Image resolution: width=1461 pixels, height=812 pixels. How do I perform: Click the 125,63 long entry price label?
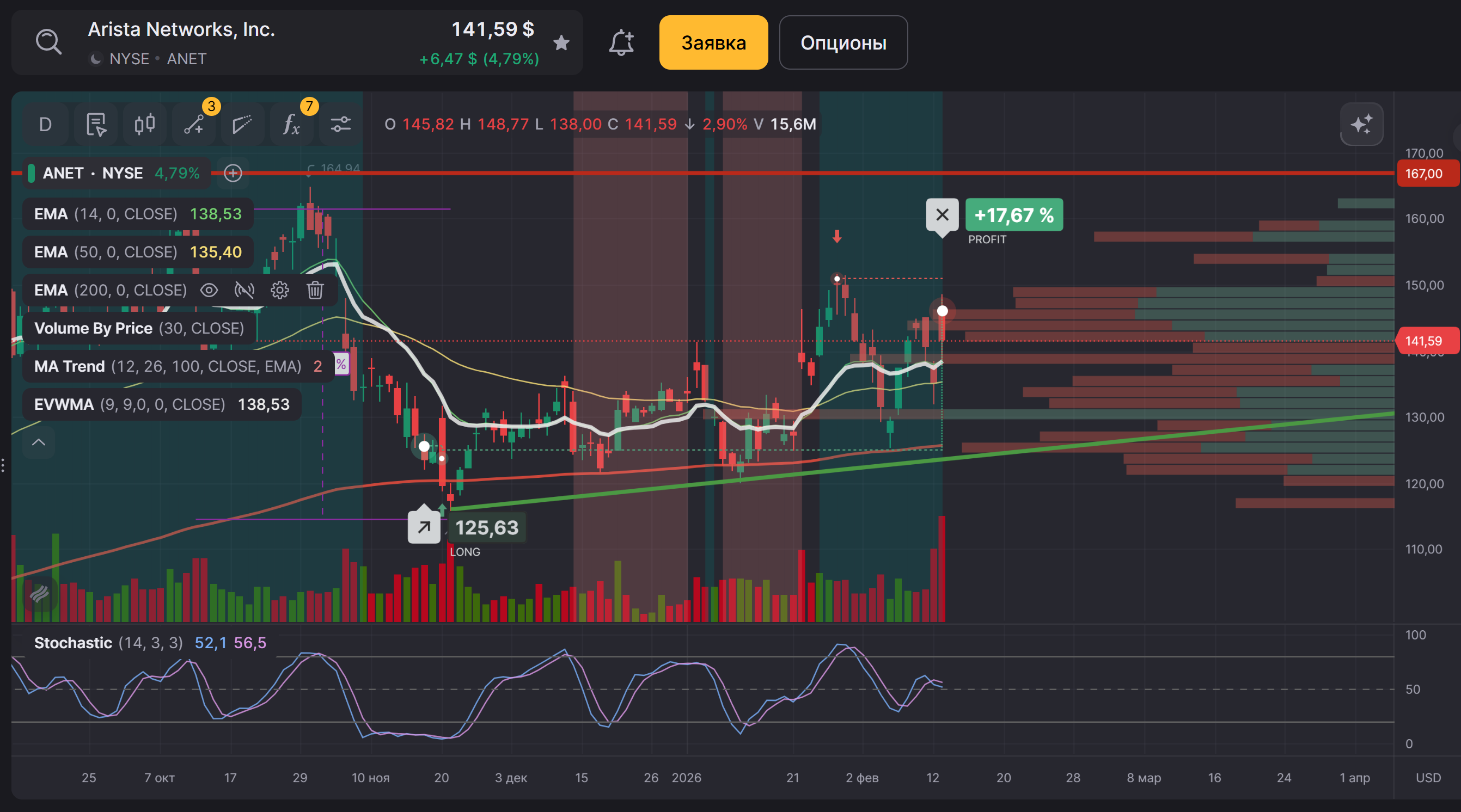tap(487, 528)
